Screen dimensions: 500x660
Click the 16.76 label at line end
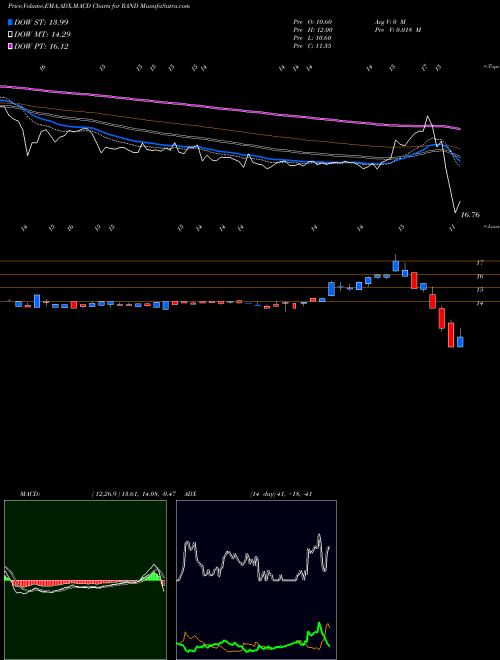(x=470, y=215)
